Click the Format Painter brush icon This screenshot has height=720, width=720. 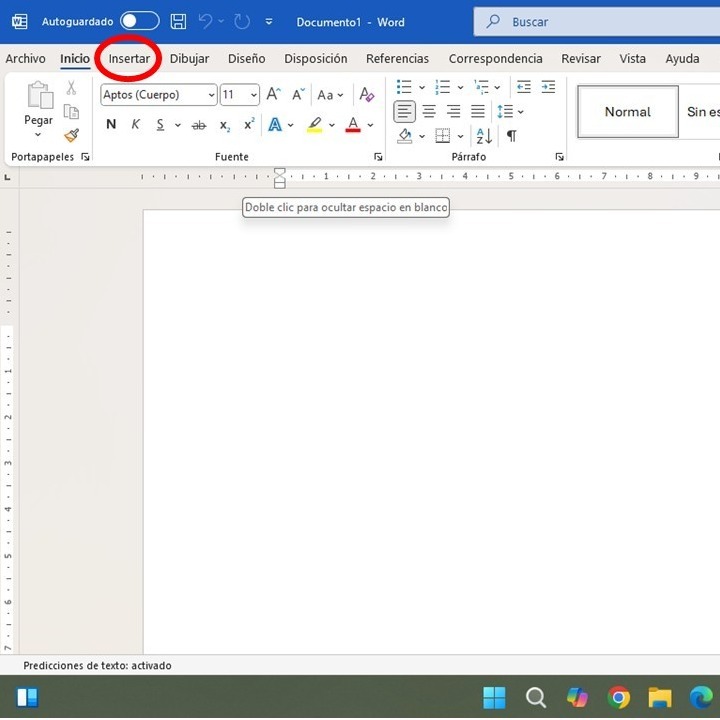(72, 135)
